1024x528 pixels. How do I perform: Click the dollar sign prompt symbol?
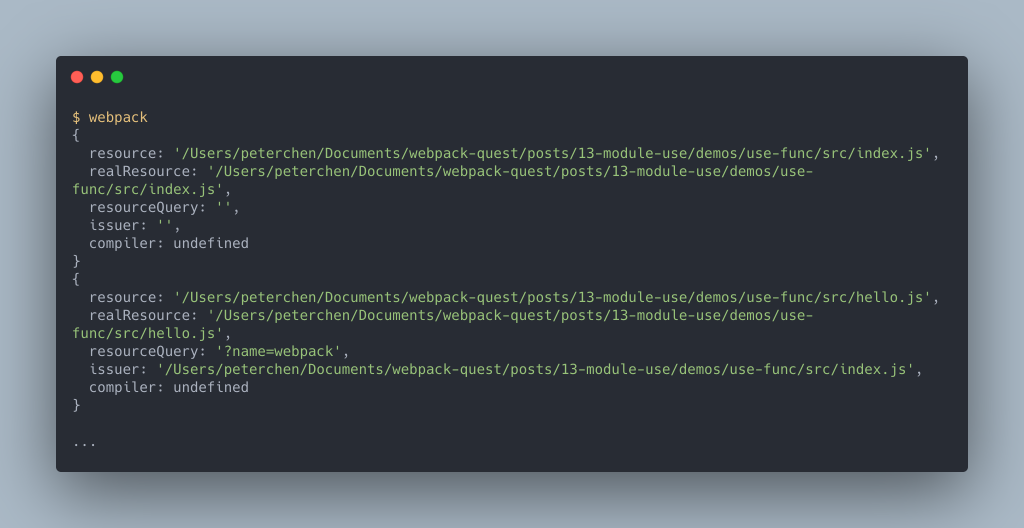76,118
